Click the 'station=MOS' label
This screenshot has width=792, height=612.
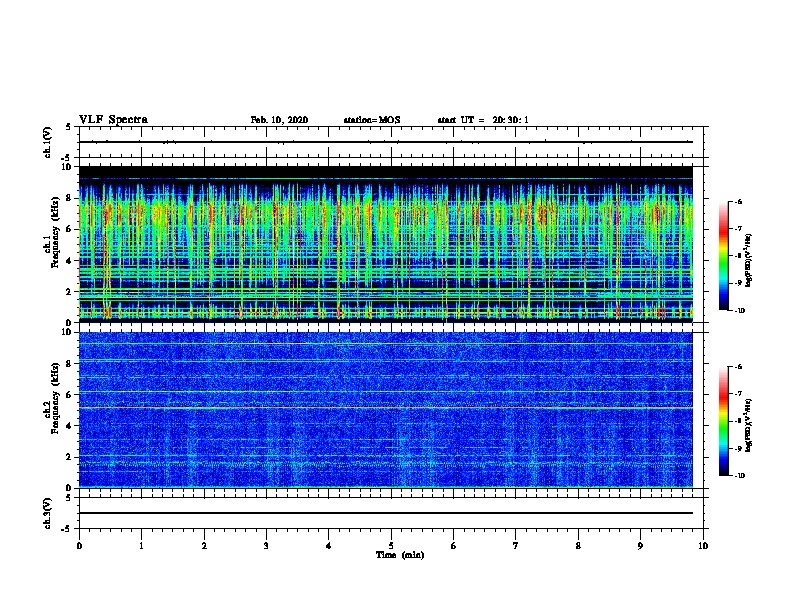coord(372,120)
